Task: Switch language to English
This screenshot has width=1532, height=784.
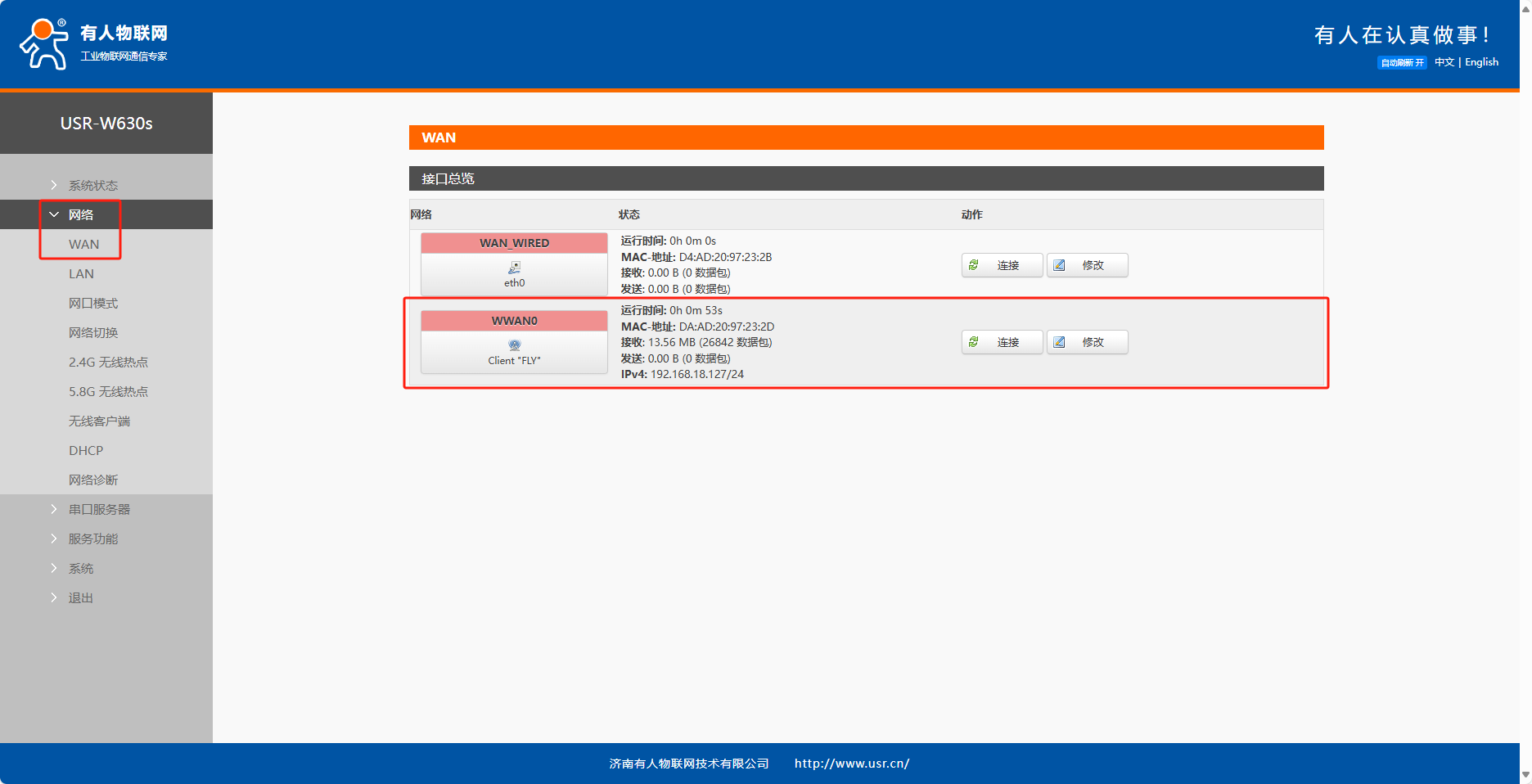Action: pyautogui.click(x=1481, y=62)
